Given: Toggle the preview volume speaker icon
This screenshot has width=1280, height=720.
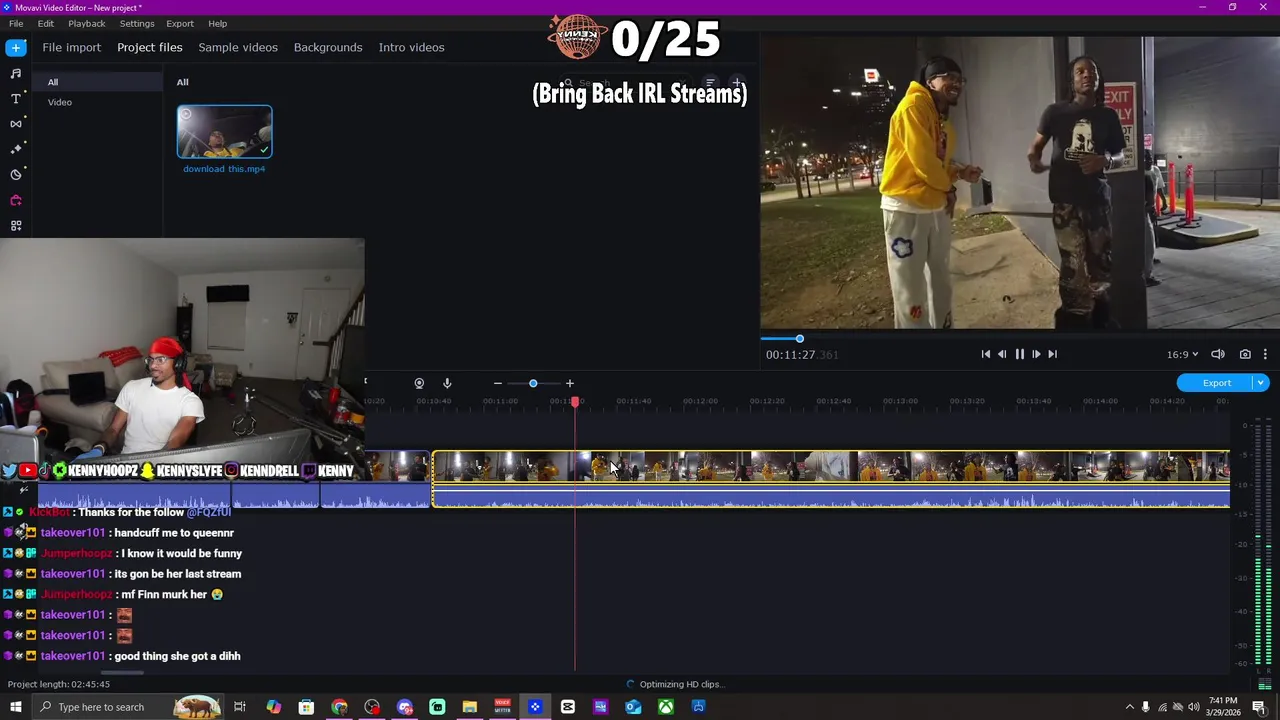Looking at the screenshot, I should [x=1218, y=354].
